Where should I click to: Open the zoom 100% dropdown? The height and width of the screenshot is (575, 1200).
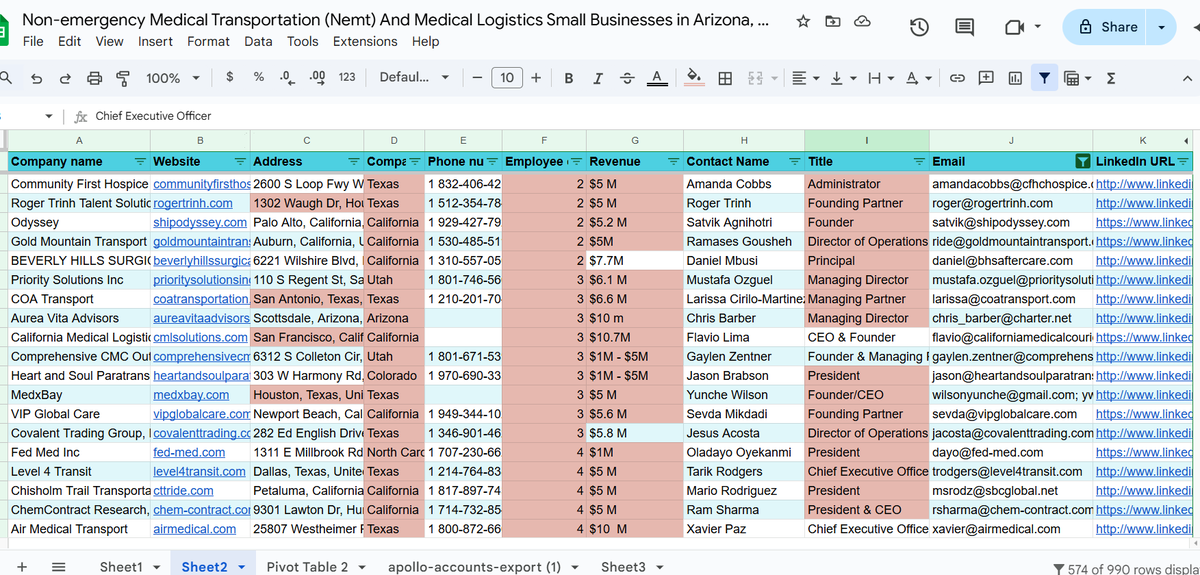(172, 78)
